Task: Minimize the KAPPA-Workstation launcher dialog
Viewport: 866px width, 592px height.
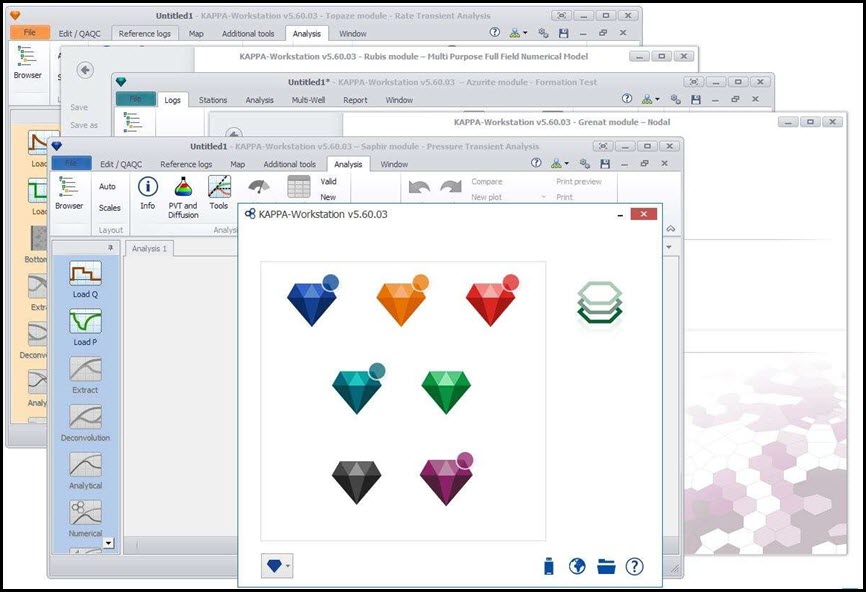Action: [x=620, y=215]
